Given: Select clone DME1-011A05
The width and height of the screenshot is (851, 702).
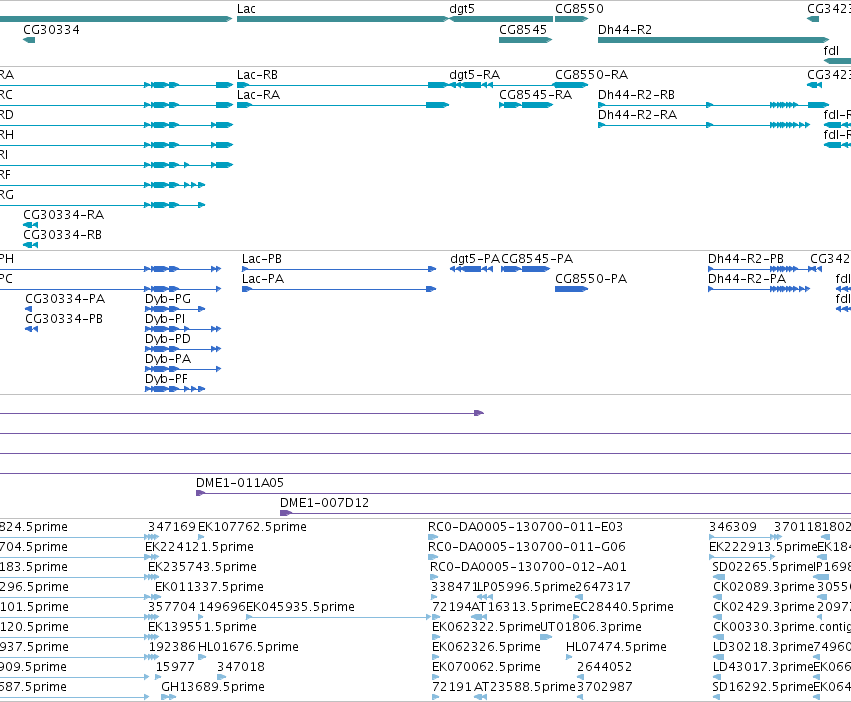Looking at the screenshot, I should [523, 493].
